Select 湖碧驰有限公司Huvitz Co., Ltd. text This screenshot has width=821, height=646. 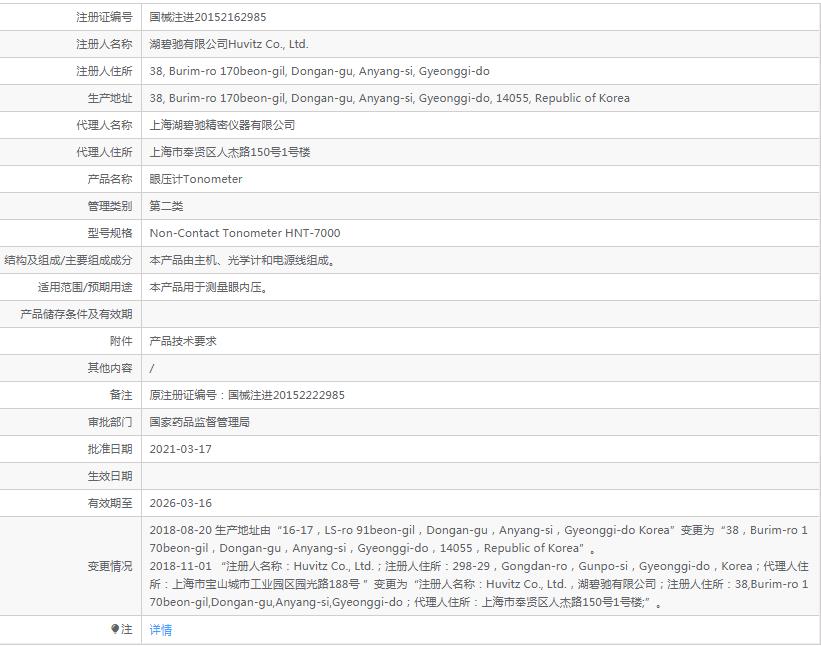tap(229, 44)
